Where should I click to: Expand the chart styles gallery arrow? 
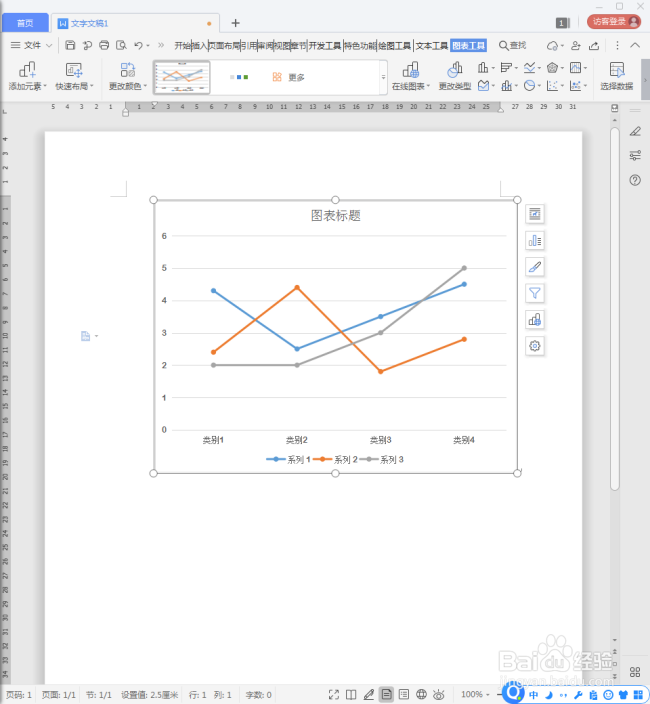383,77
